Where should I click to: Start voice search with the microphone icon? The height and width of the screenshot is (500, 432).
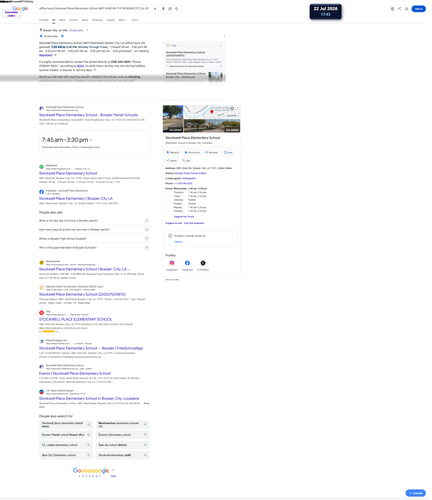pos(163,9)
